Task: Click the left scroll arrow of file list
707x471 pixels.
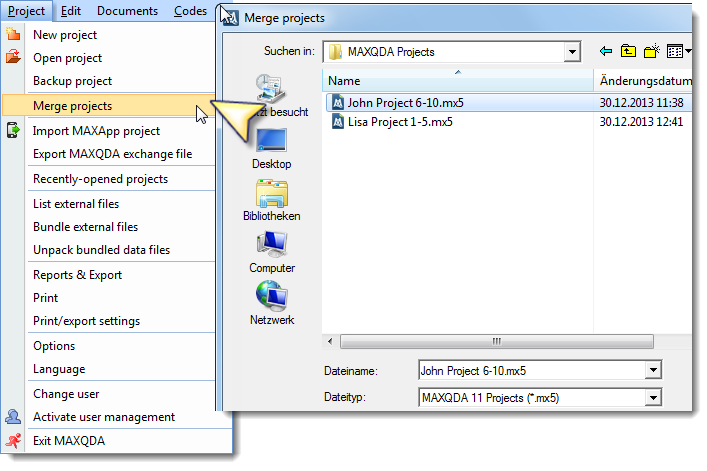Action: 330,341
